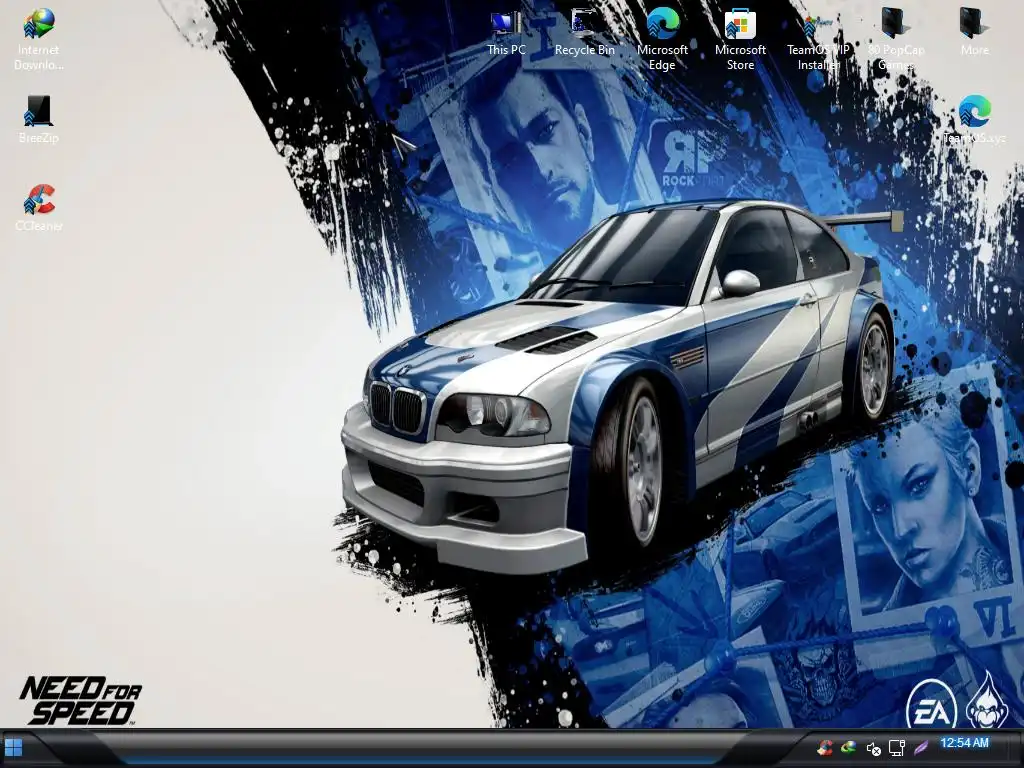This screenshot has width=1024, height=768.
Task: Open the TeamOS.xyz Edge shortcut
Action: (x=974, y=120)
